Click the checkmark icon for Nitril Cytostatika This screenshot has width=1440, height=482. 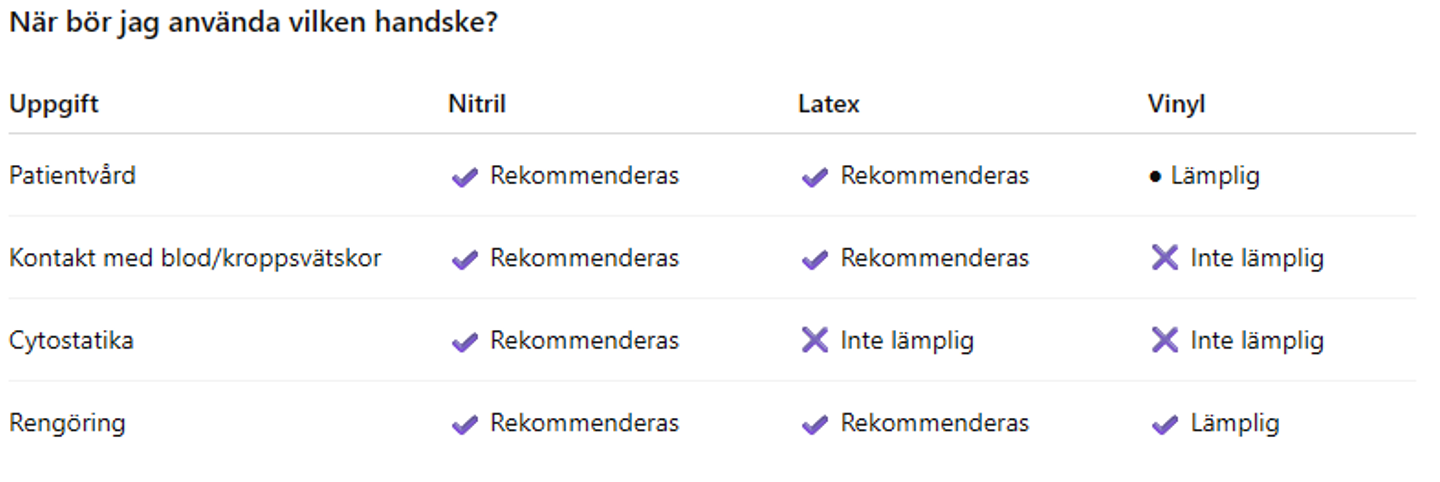point(464,343)
